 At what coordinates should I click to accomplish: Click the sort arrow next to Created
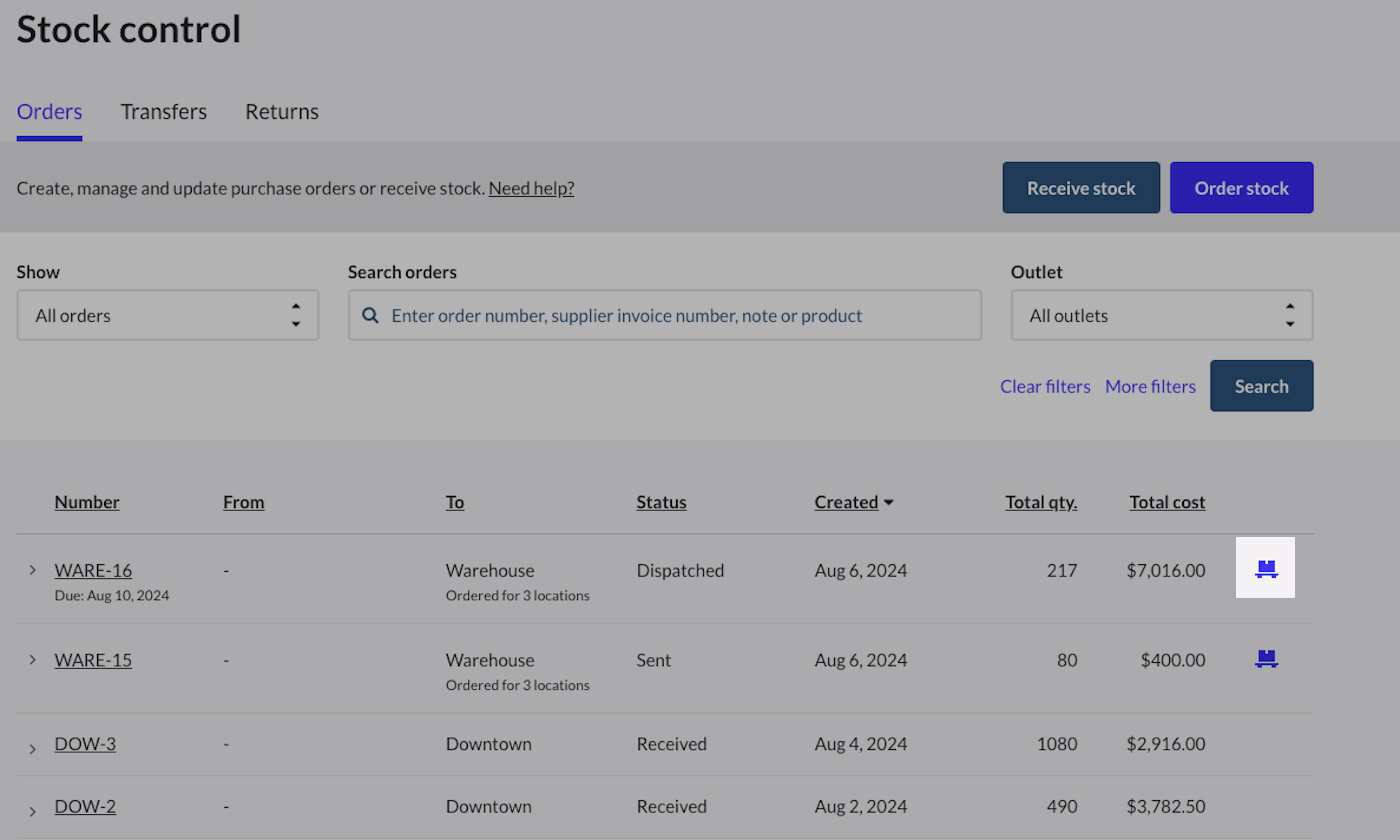tap(889, 502)
